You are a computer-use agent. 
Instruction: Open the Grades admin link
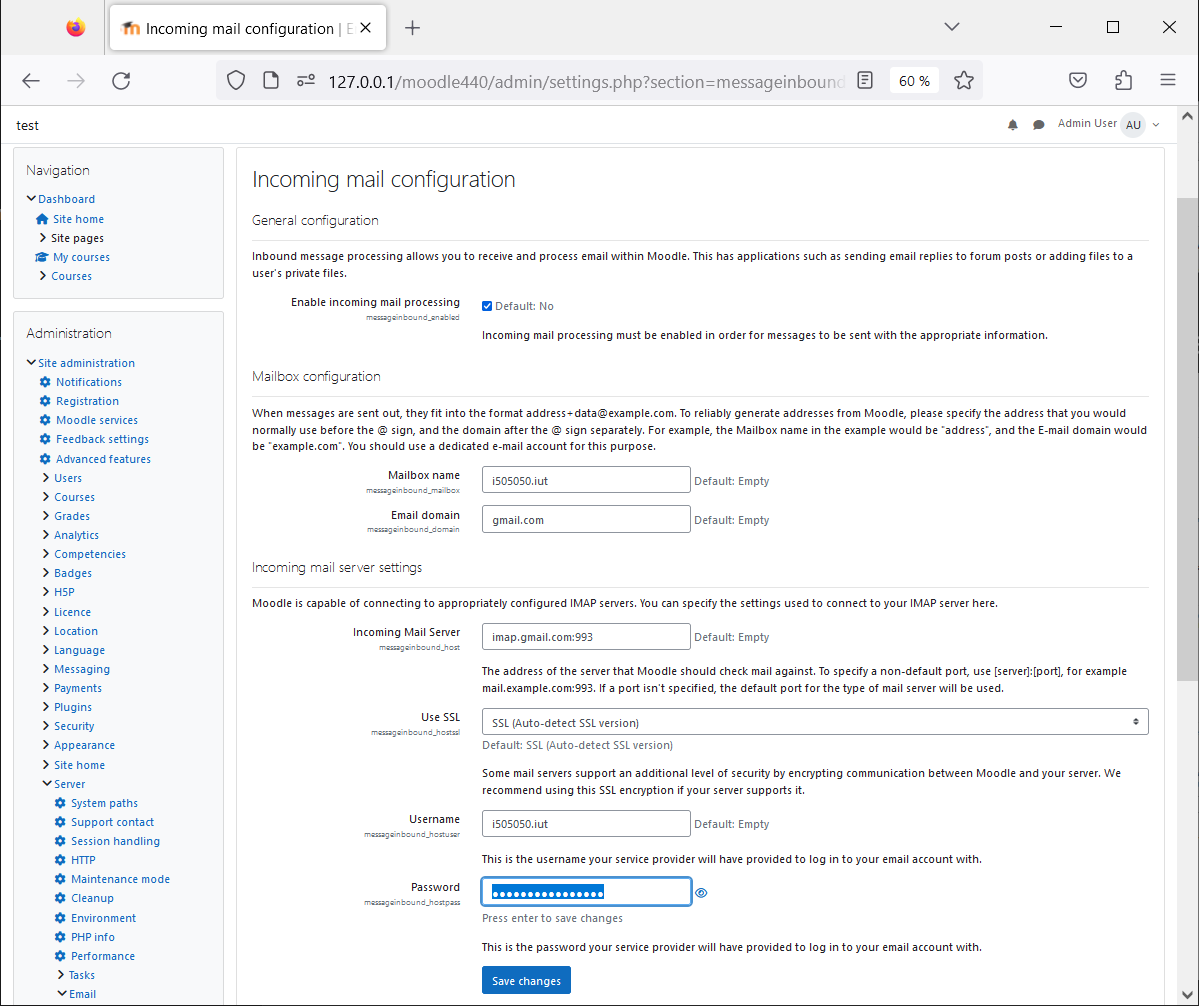coord(72,516)
